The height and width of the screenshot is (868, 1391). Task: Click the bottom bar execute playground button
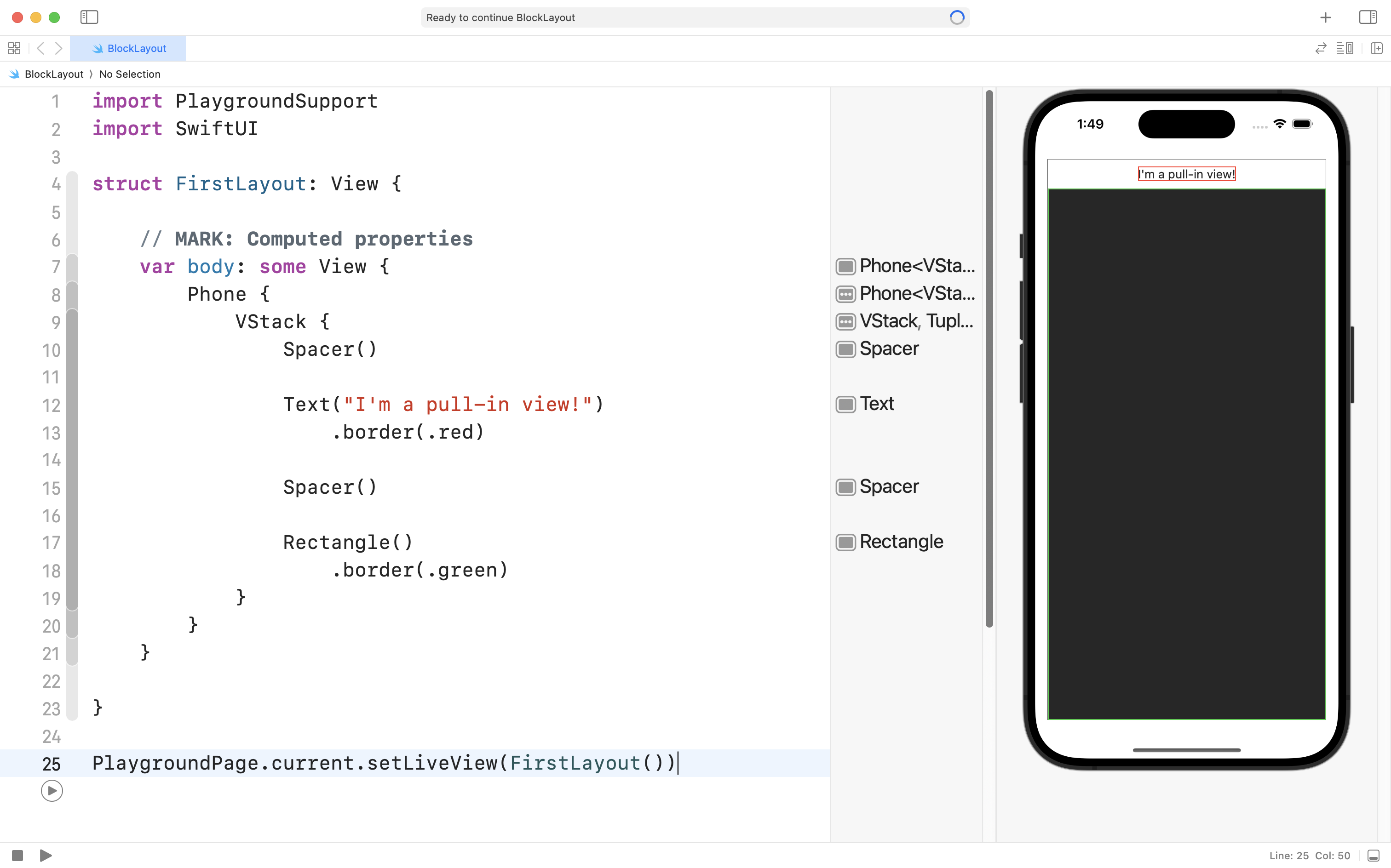point(46,856)
